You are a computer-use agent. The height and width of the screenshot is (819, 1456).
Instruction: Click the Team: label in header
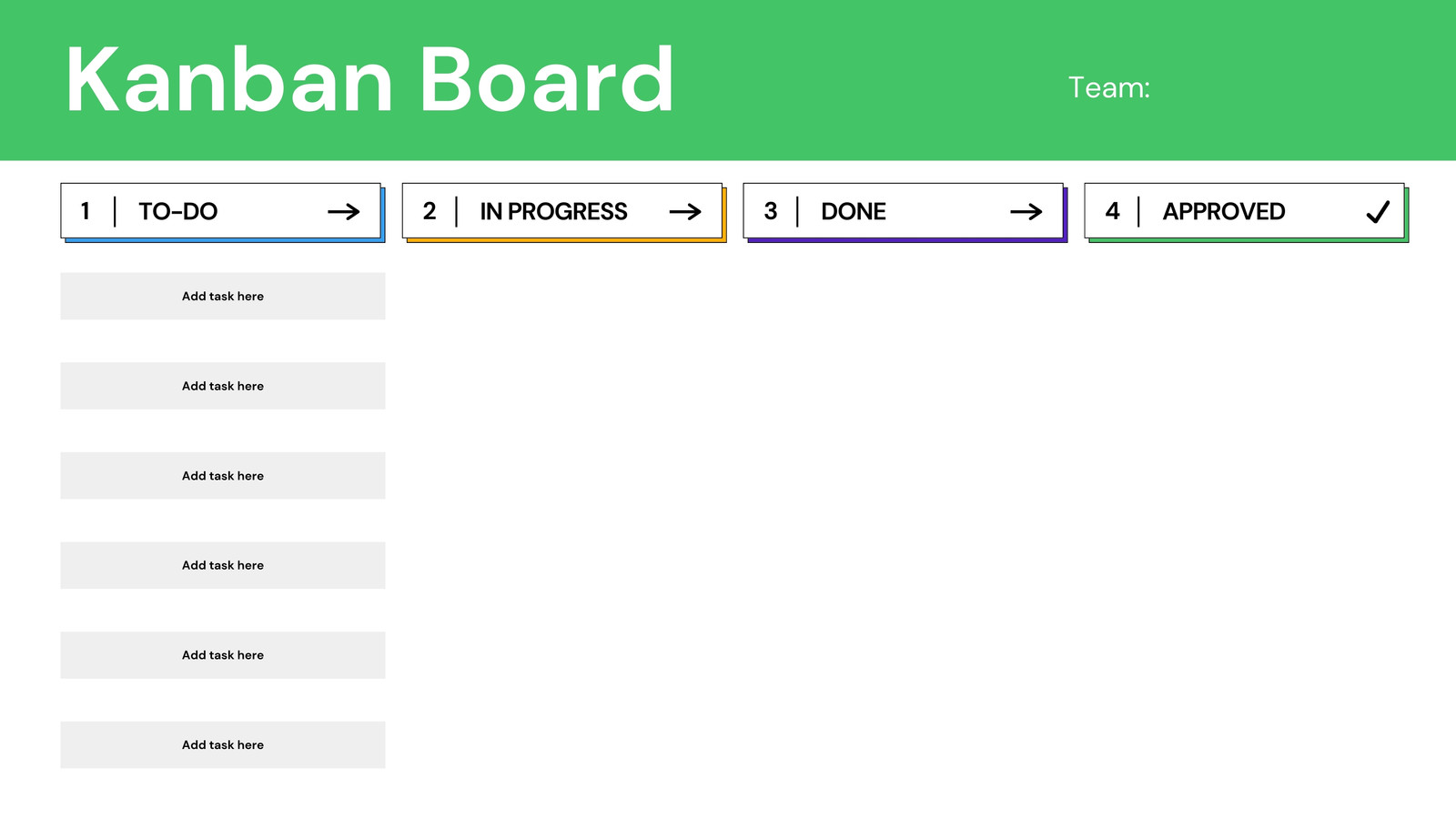[1109, 87]
